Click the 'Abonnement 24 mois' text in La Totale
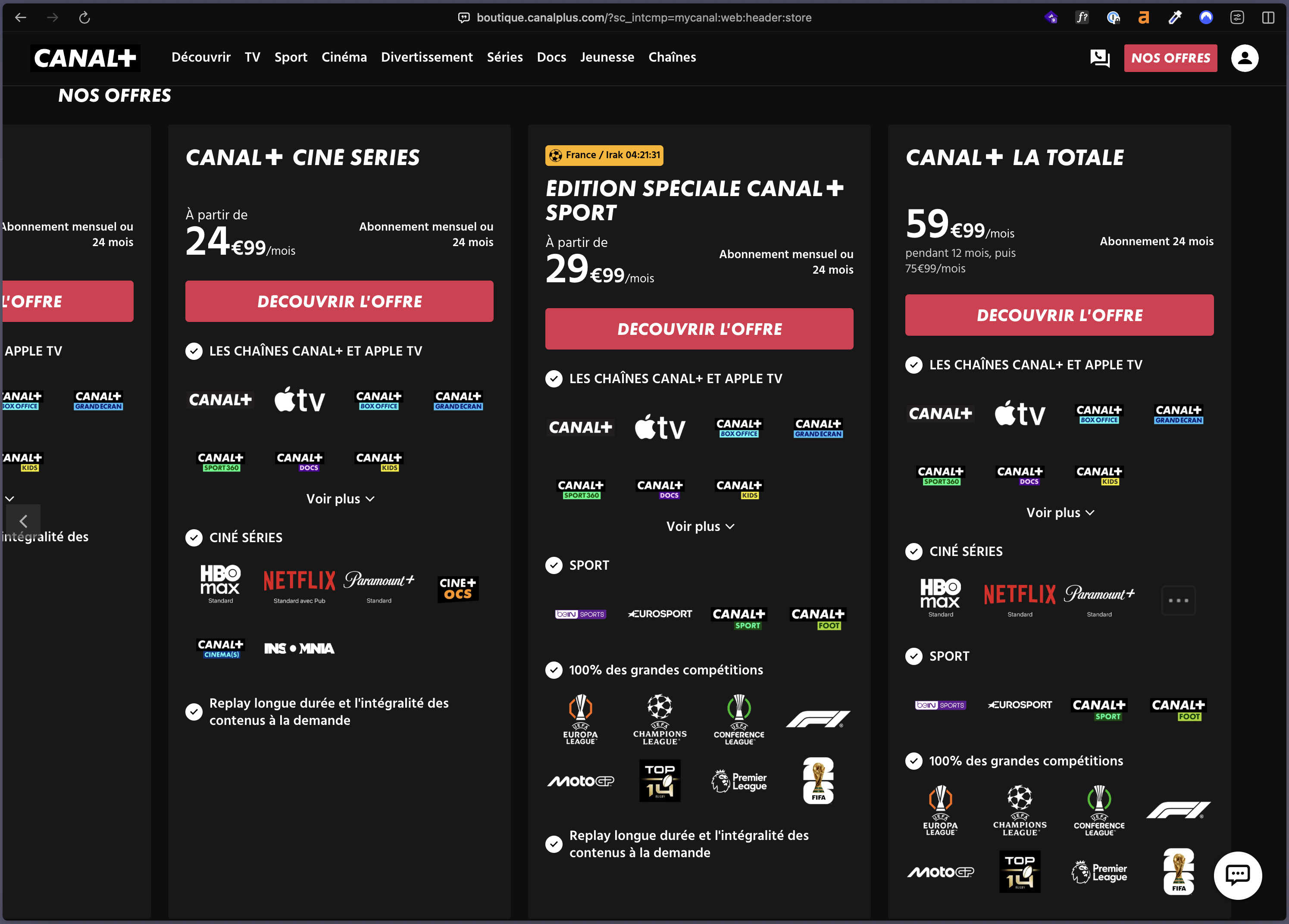 tap(1157, 241)
